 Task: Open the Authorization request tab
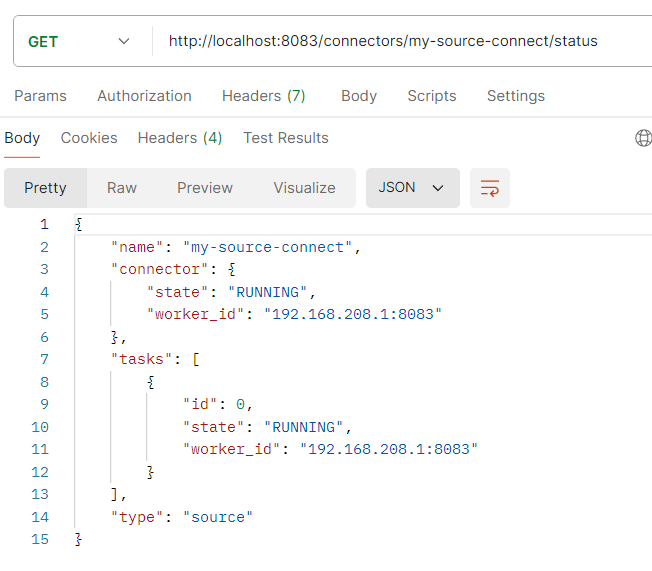coord(144,96)
